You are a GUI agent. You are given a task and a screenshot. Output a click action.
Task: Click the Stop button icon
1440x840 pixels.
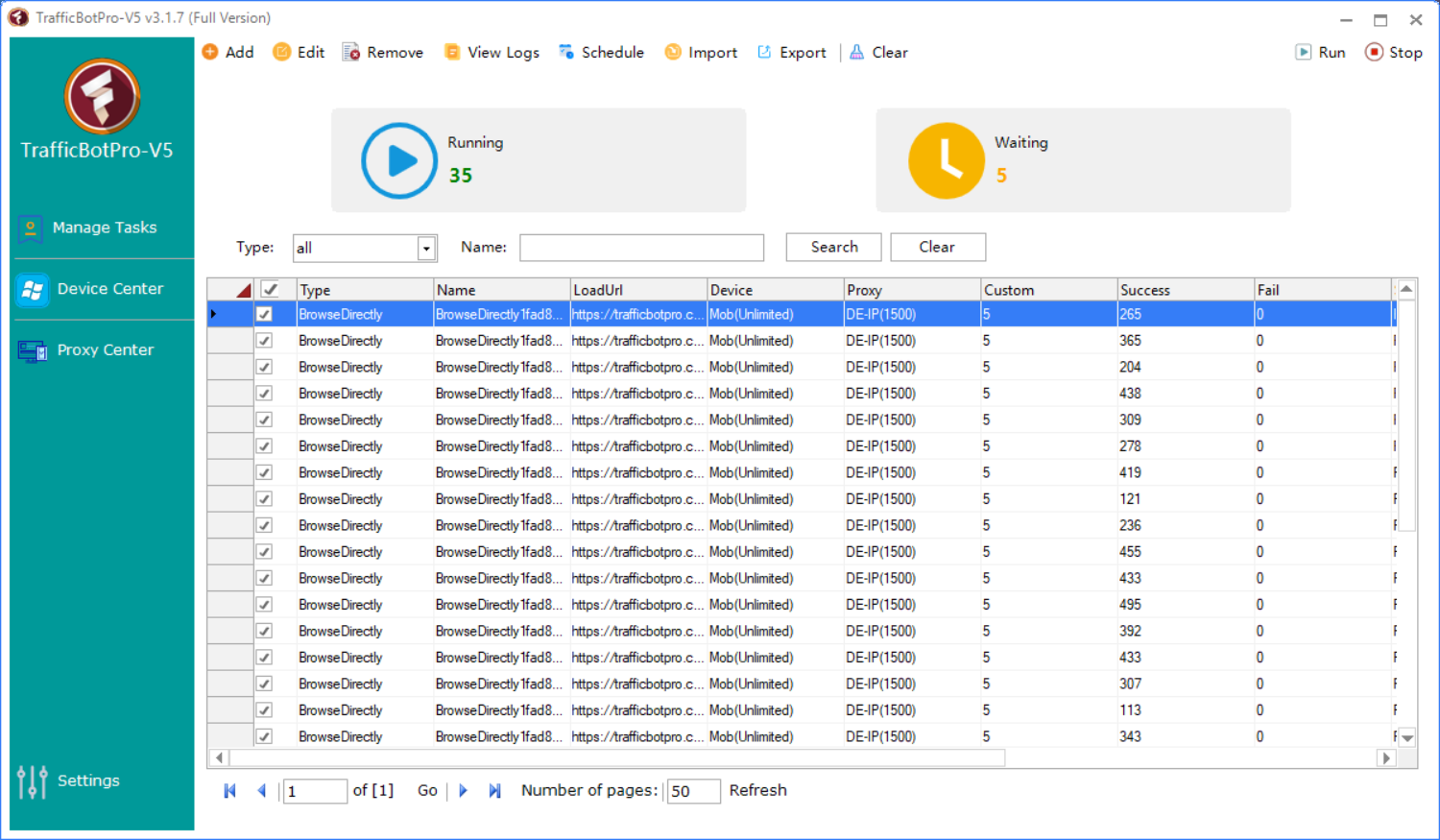click(x=1374, y=52)
